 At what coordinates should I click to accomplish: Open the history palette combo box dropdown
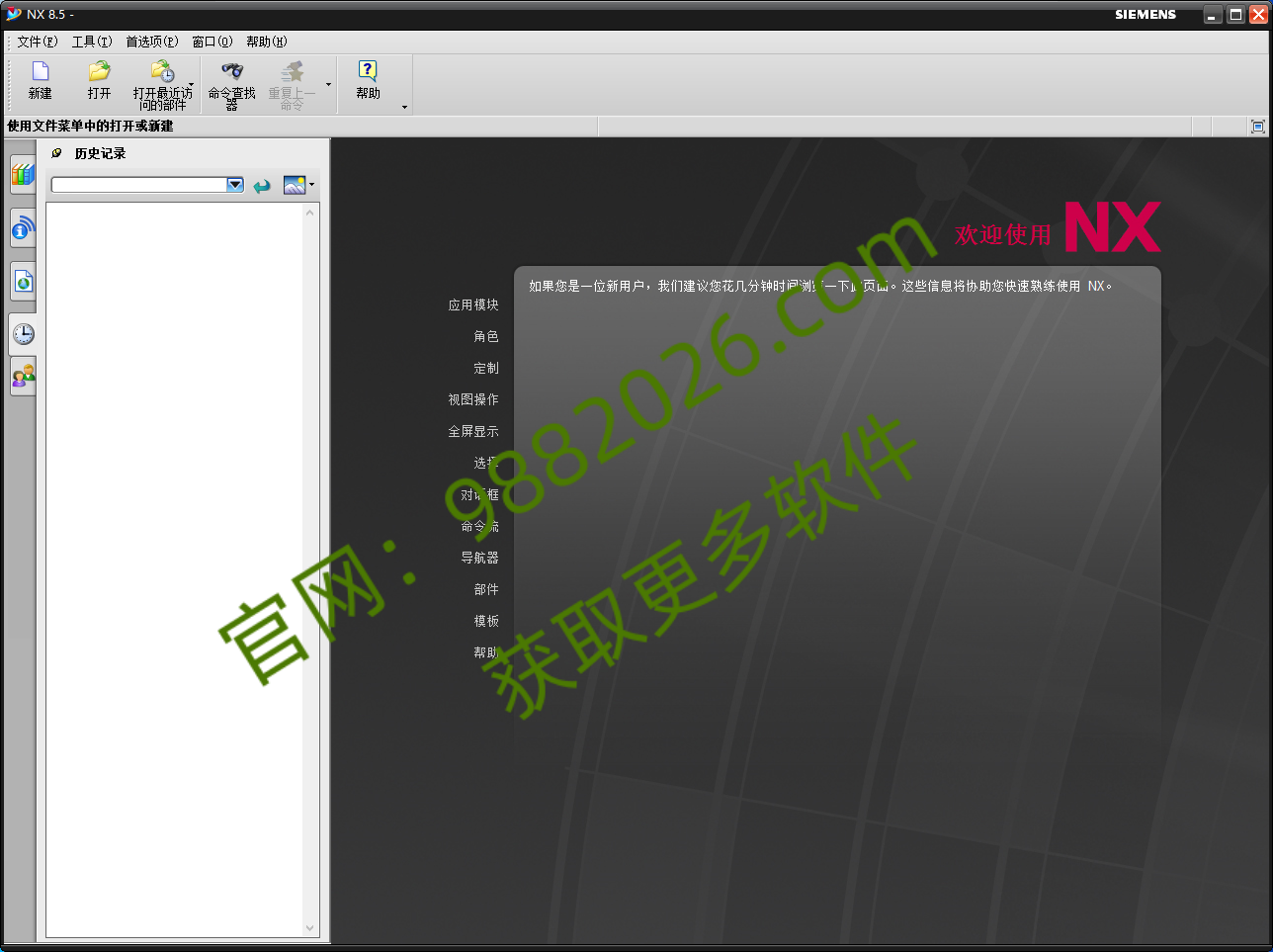235,185
